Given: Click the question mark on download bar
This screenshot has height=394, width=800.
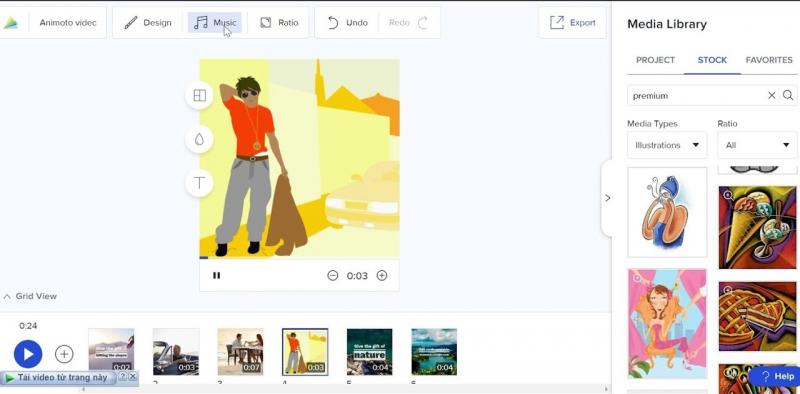Looking at the screenshot, I should (122, 376).
